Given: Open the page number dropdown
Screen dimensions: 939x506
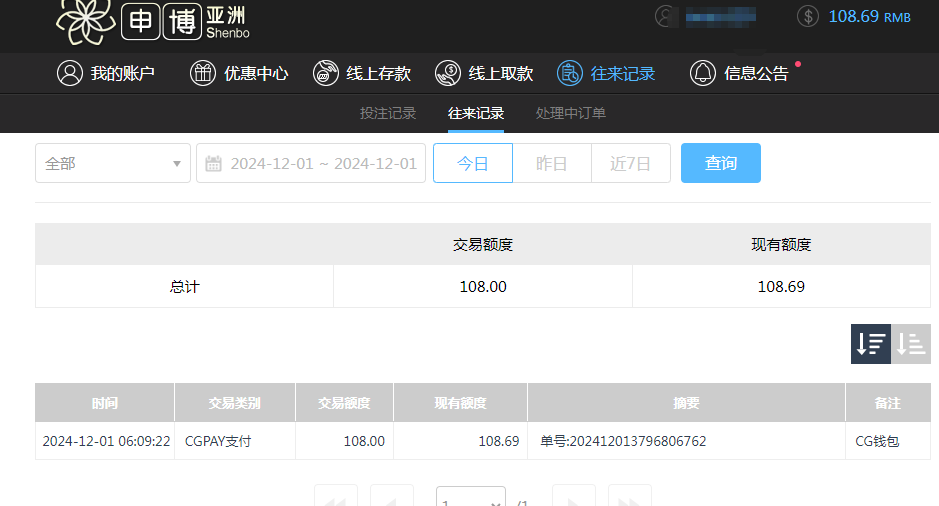Looking at the screenshot, I should [470, 501].
